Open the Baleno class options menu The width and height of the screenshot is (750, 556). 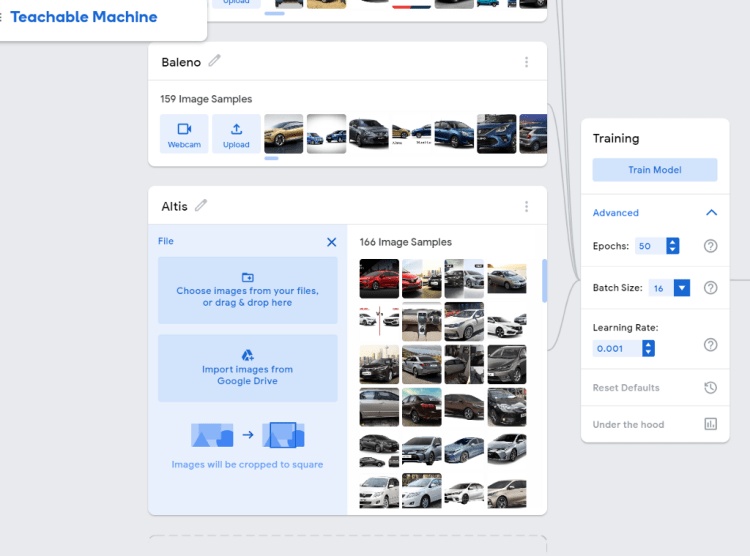(x=527, y=62)
